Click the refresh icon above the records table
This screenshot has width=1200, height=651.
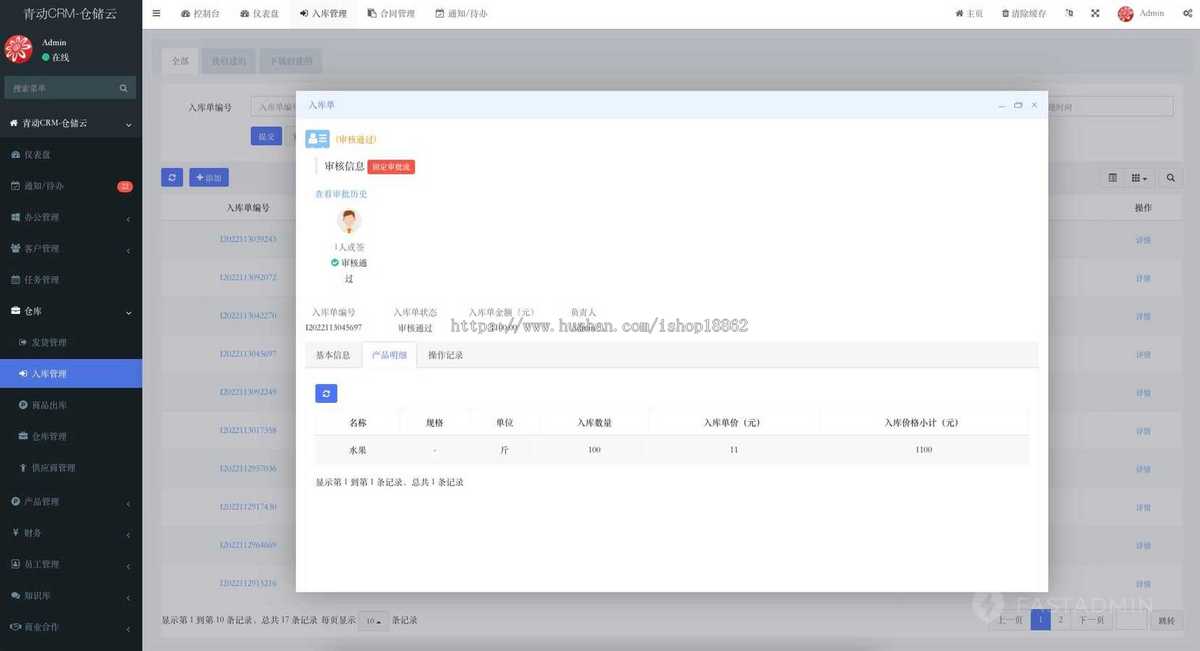pos(171,177)
